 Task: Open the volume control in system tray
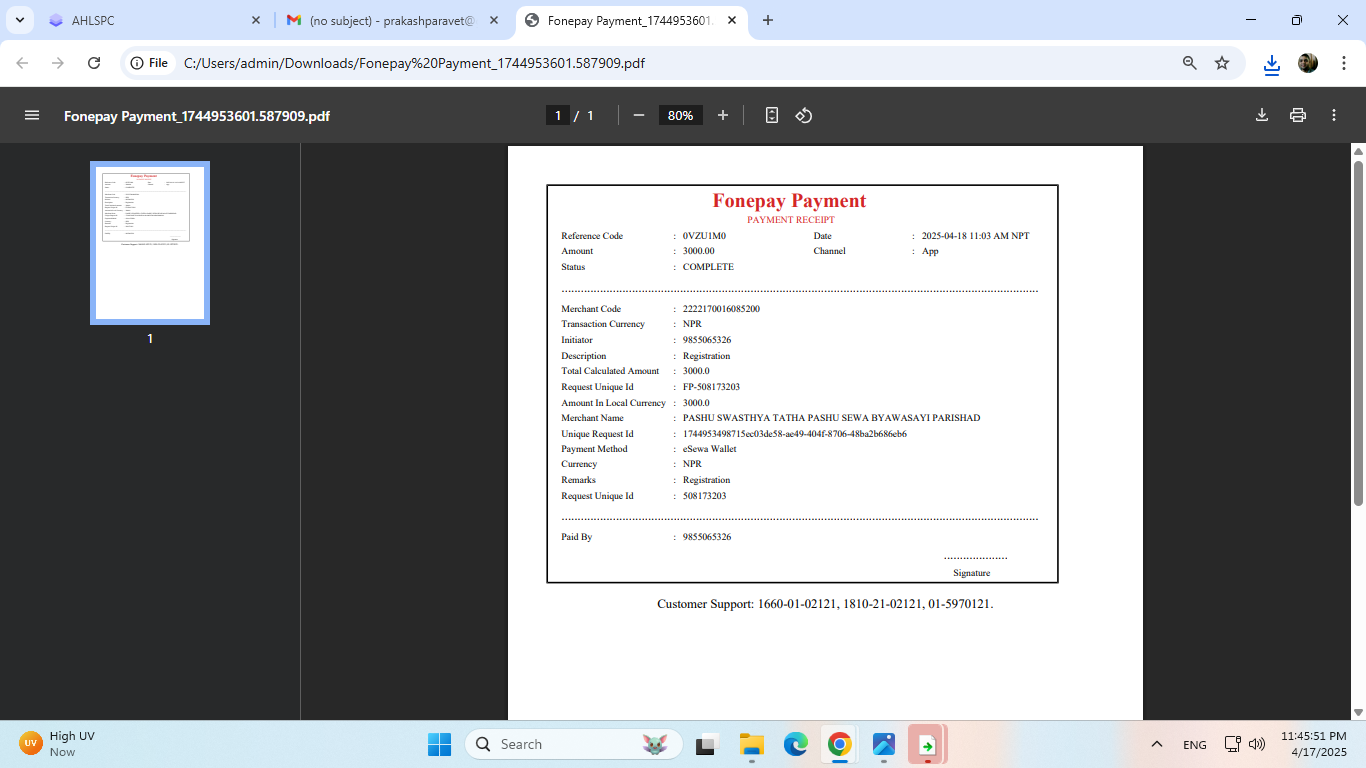1257,744
